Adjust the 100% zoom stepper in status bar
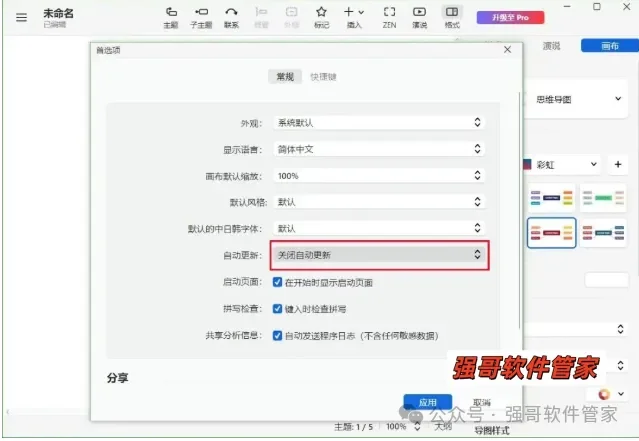The image size is (639, 441). point(417,426)
